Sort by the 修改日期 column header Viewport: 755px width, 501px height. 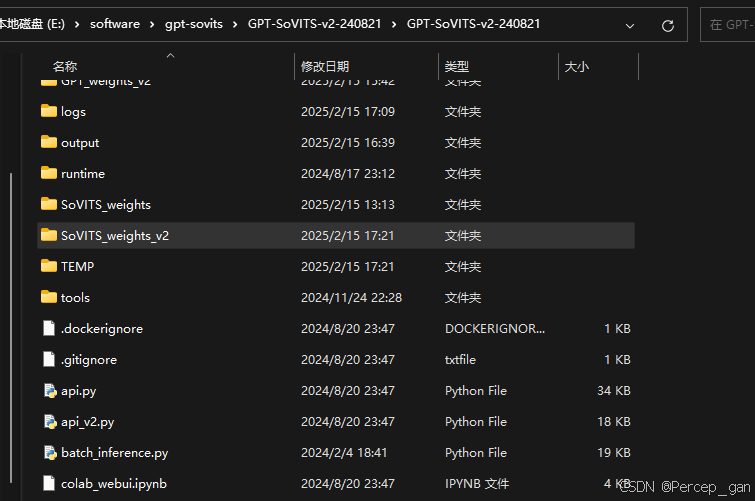[x=325, y=66]
